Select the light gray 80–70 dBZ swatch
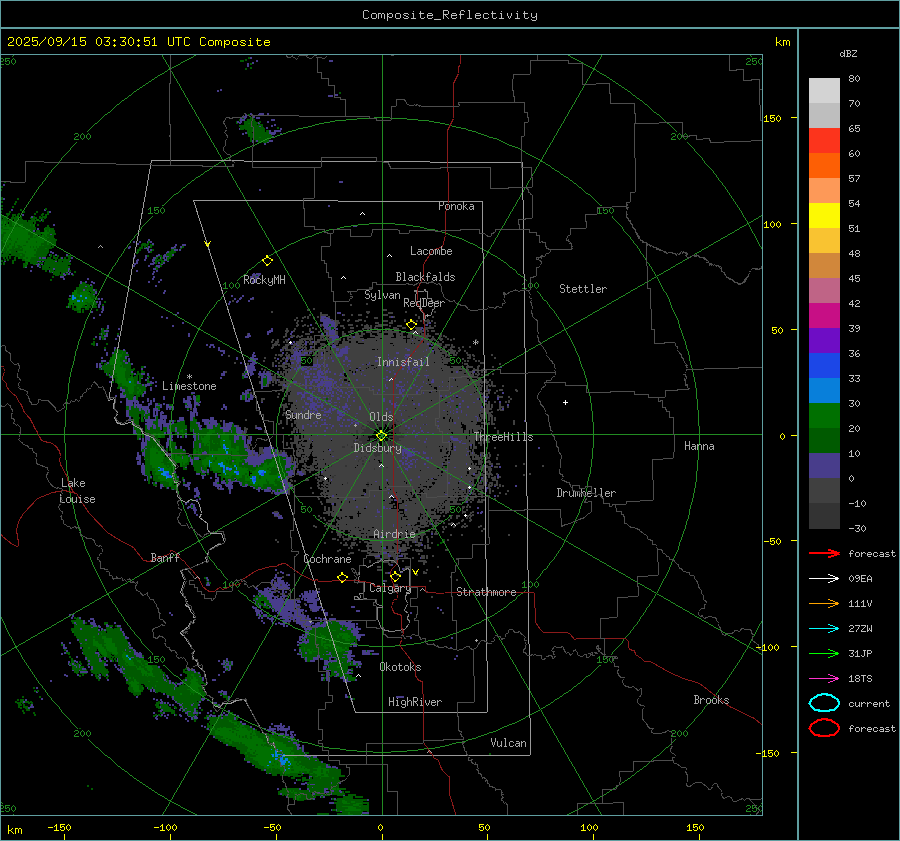 pyautogui.click(x=824, y=91)
